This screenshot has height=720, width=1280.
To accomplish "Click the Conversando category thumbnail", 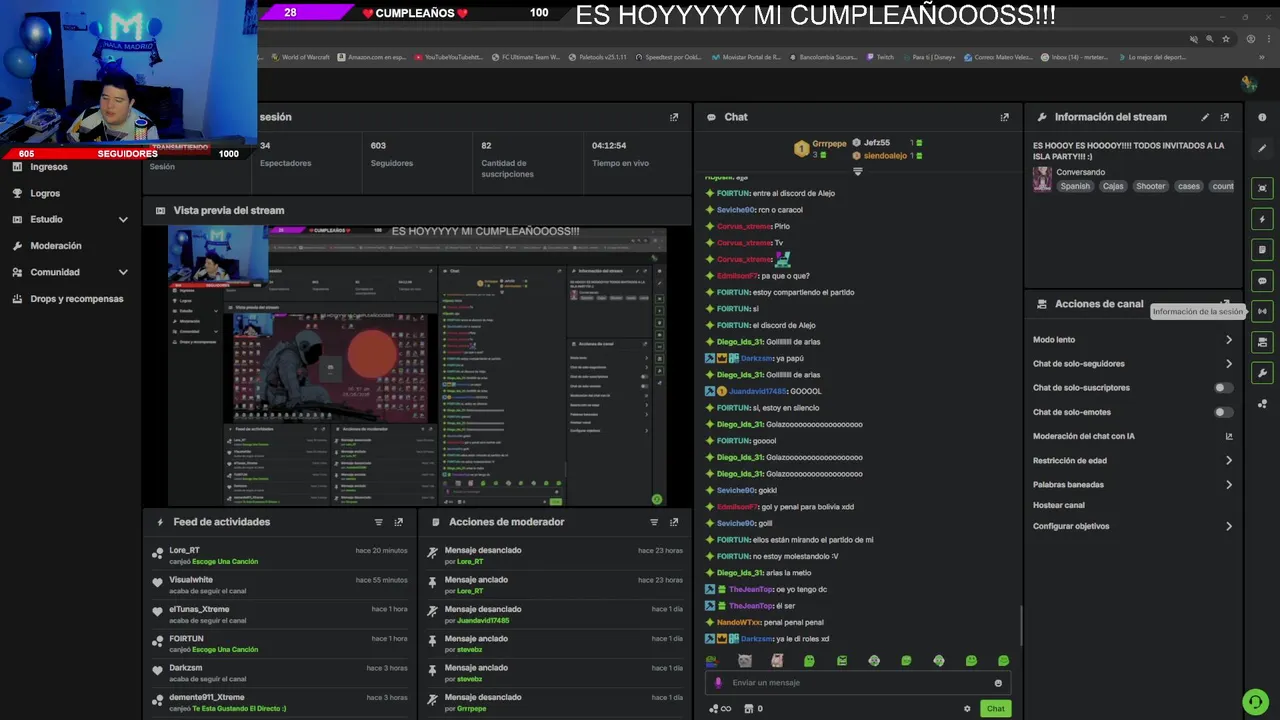I will coord(1042,179).
